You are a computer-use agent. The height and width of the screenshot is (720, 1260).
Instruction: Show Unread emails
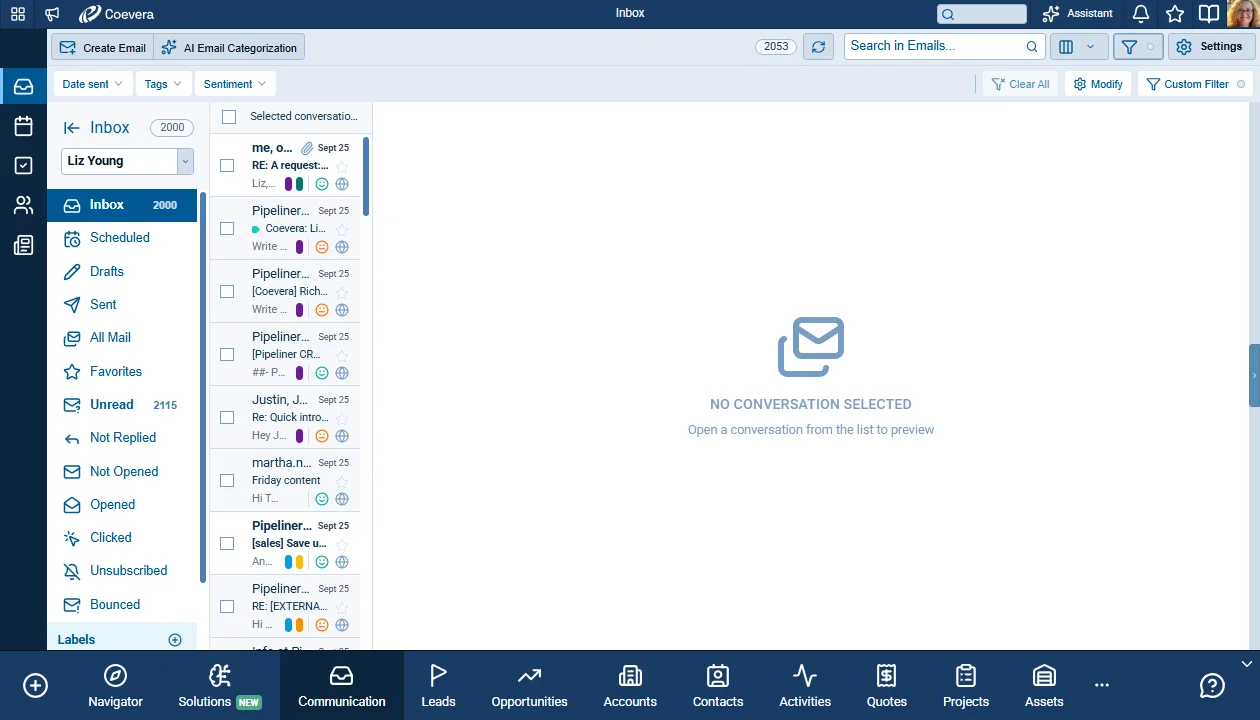(122, 405)
